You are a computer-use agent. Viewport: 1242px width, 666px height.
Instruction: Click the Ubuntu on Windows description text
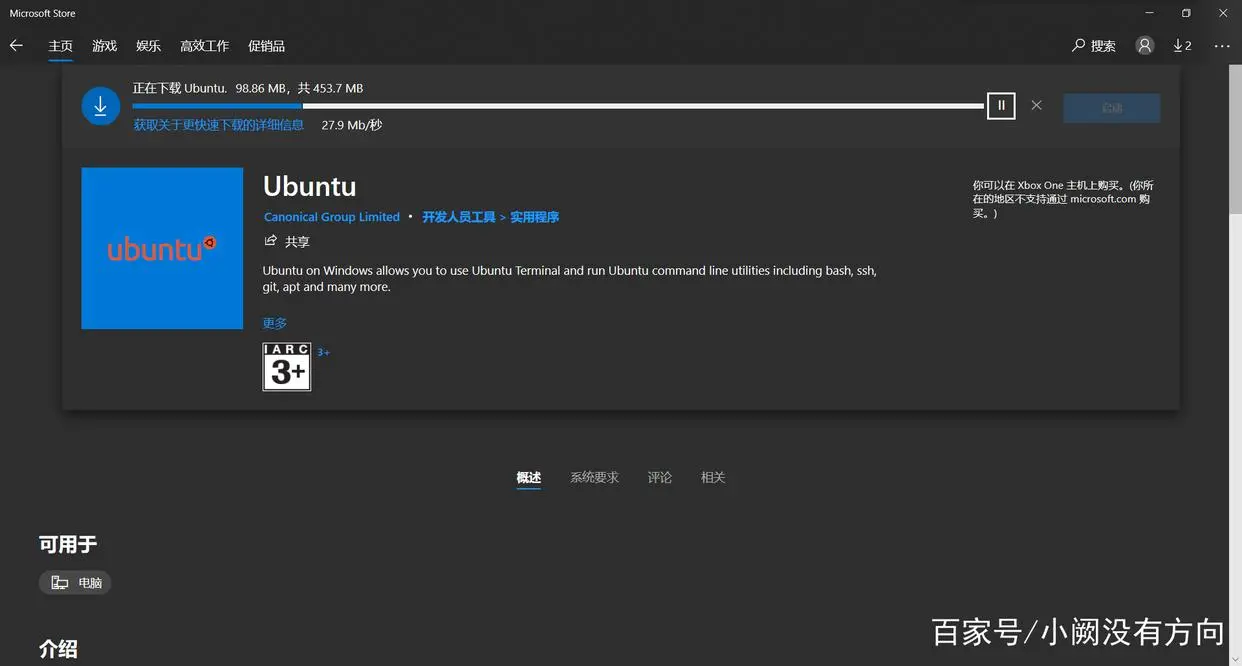tap(570, 279)
